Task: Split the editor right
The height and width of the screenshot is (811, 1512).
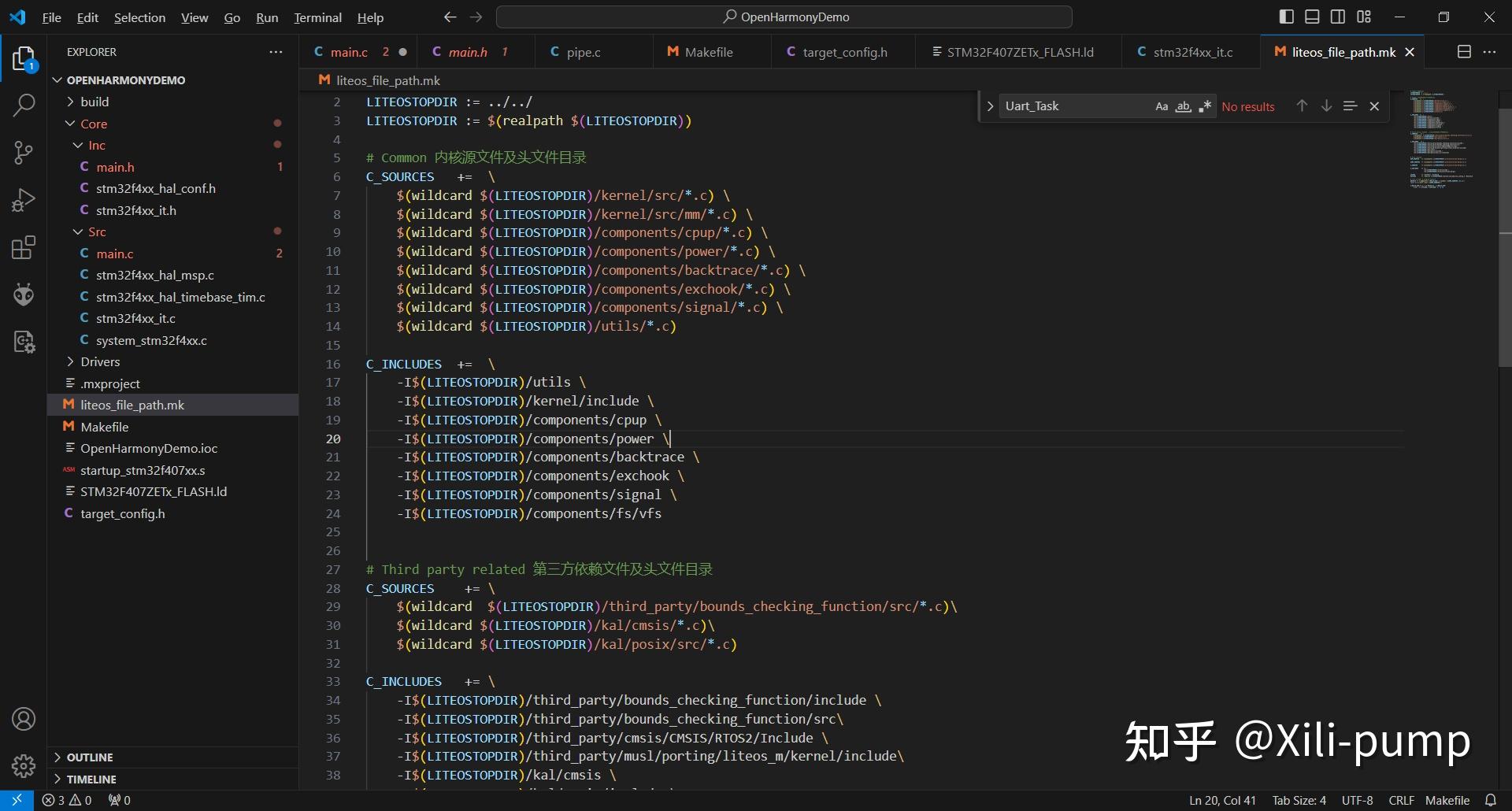Action: 1464,52
